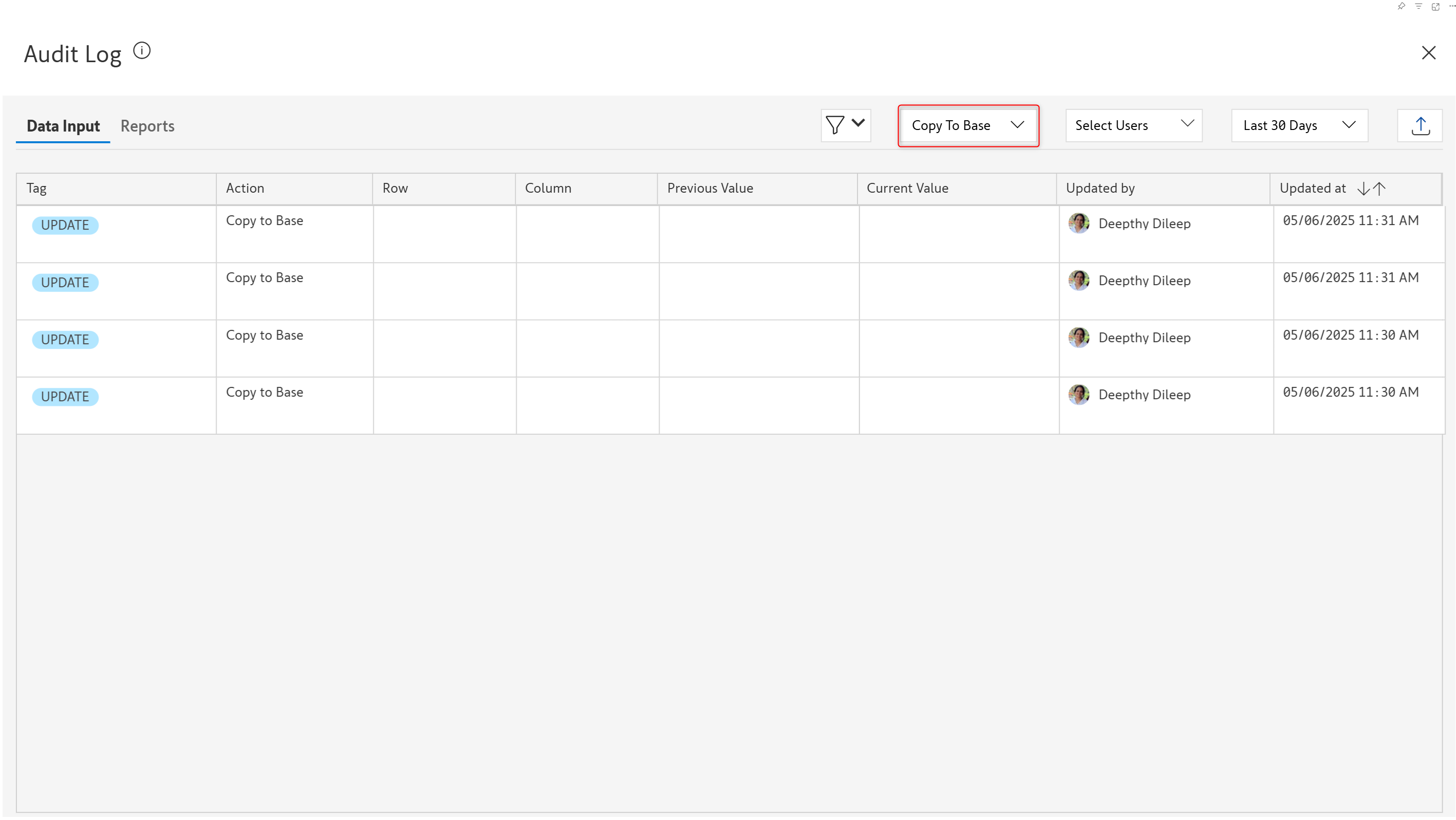
Task: Close the Audit Log panel
Action: pyautogui.click(x=1428, y=52)
